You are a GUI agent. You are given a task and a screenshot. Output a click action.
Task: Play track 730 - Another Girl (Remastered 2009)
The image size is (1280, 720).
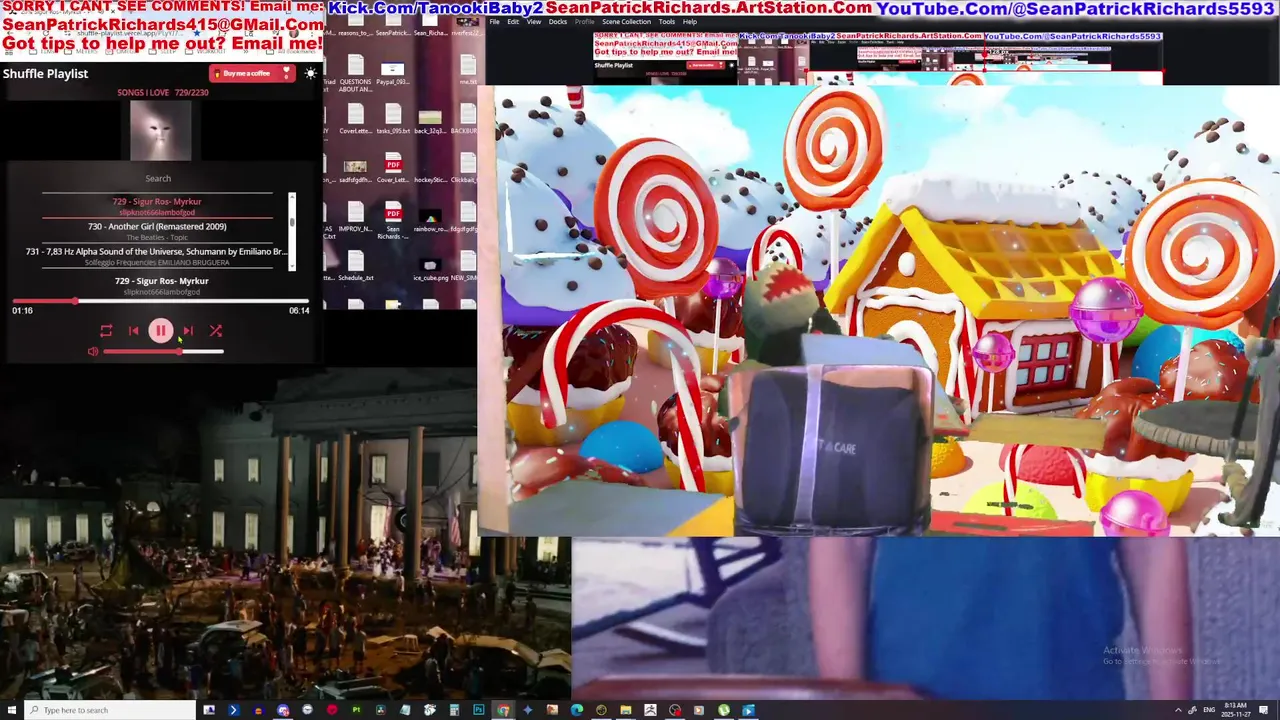(158, 230)
